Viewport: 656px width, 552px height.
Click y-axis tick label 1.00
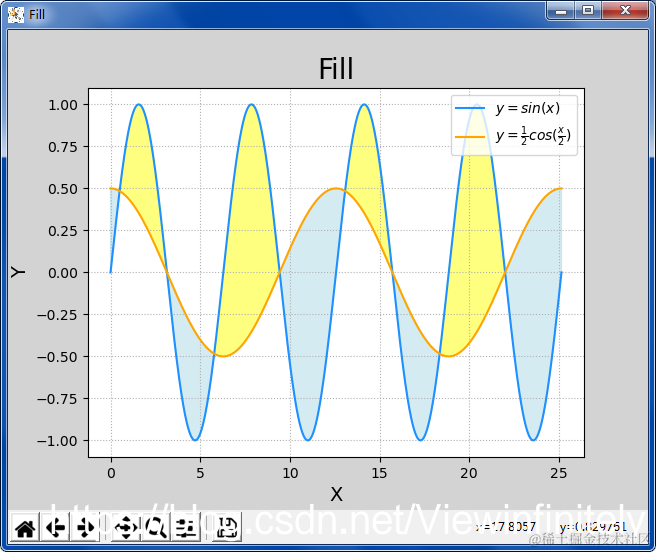pos(63,105)
